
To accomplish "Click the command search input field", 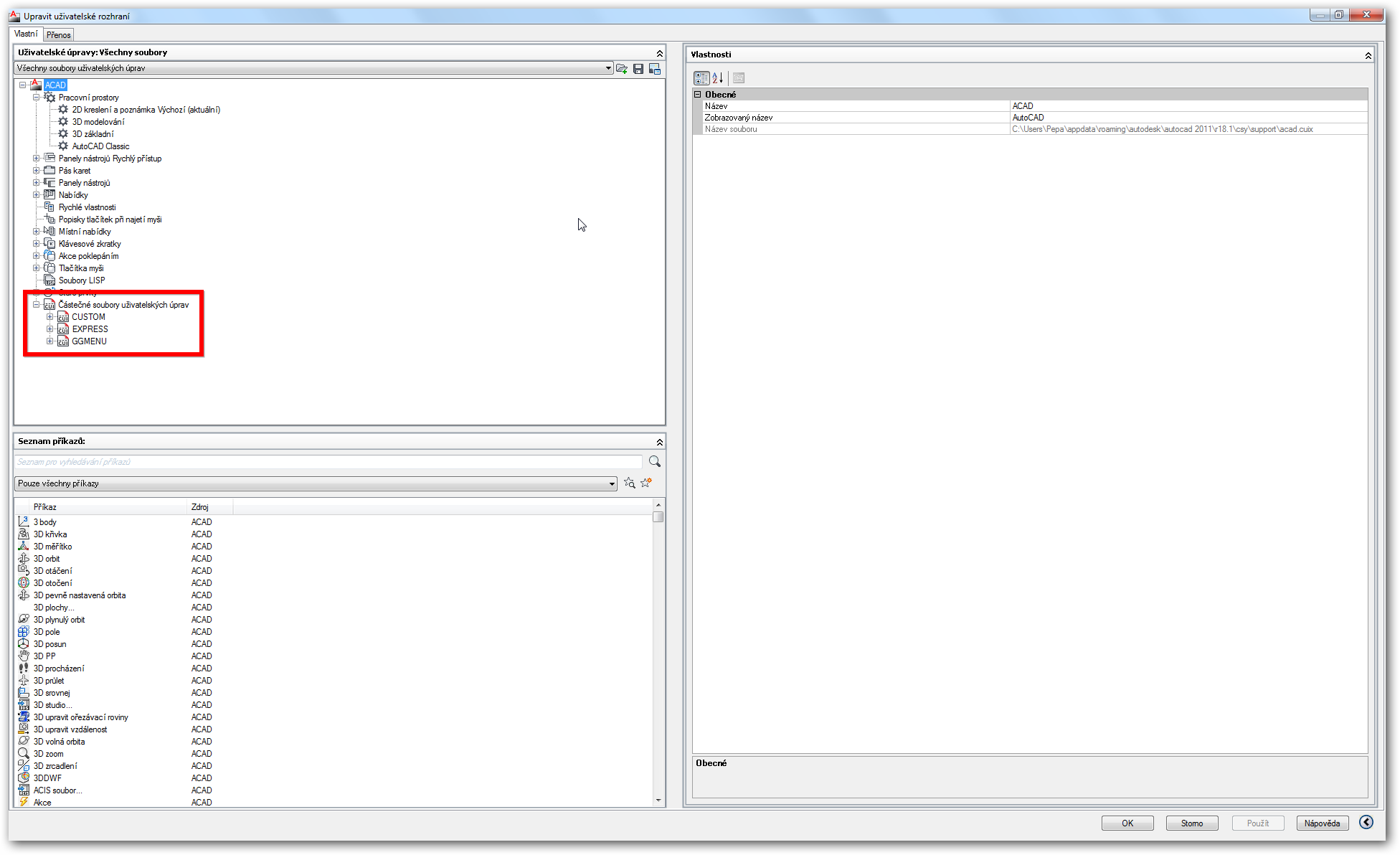I will pyautogui.click(x=328, y=462).
